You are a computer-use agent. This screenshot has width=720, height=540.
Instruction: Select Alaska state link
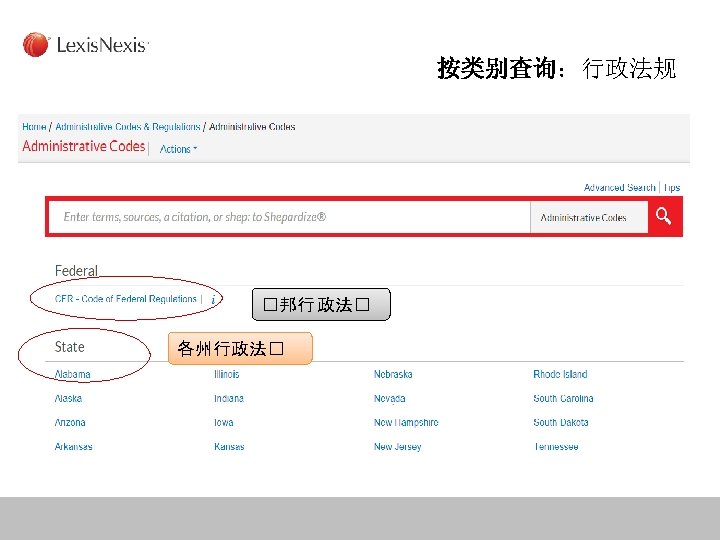click(x=68, y=398)
